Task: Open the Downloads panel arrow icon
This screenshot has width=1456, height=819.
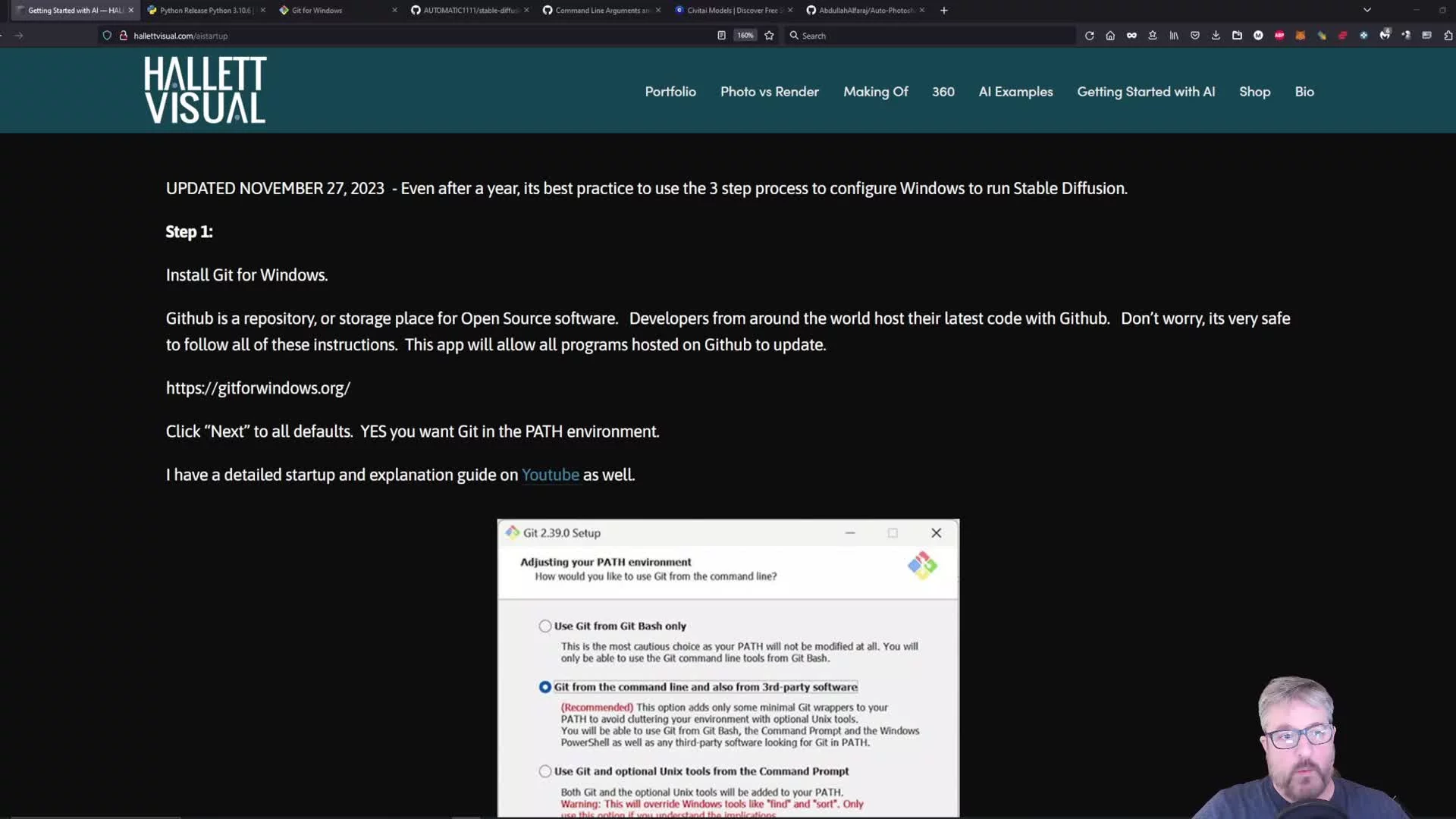Action: [1216, 36]
